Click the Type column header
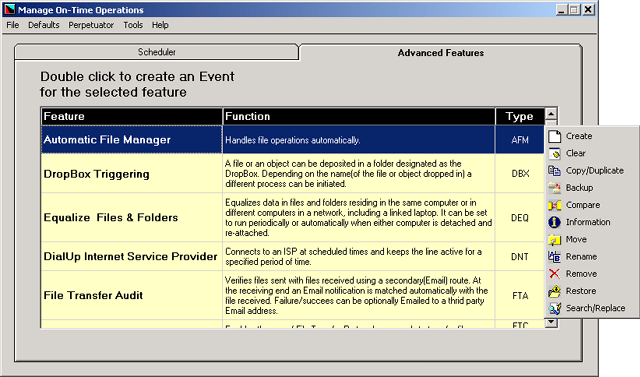The width and height of the screenshot is (640, 377). tap(520, 116)
